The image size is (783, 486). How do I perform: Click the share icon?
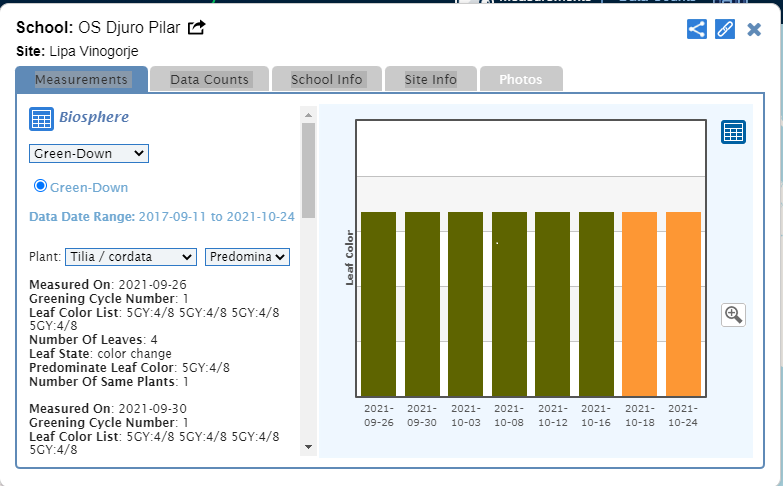pyautogui.click(x=697, y=29)
